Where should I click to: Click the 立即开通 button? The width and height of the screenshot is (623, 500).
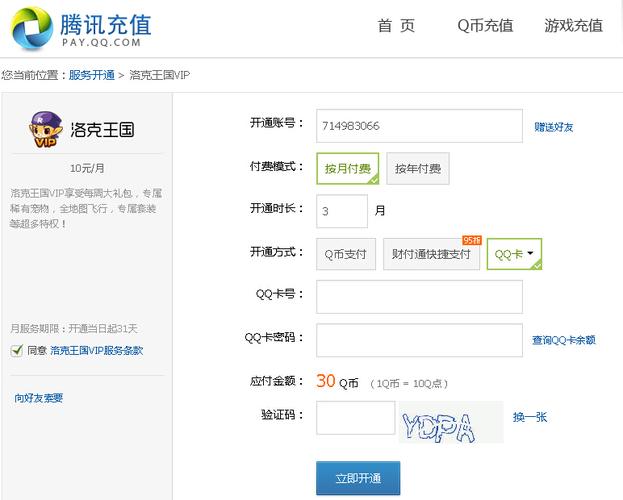click(x=358, y=478)
